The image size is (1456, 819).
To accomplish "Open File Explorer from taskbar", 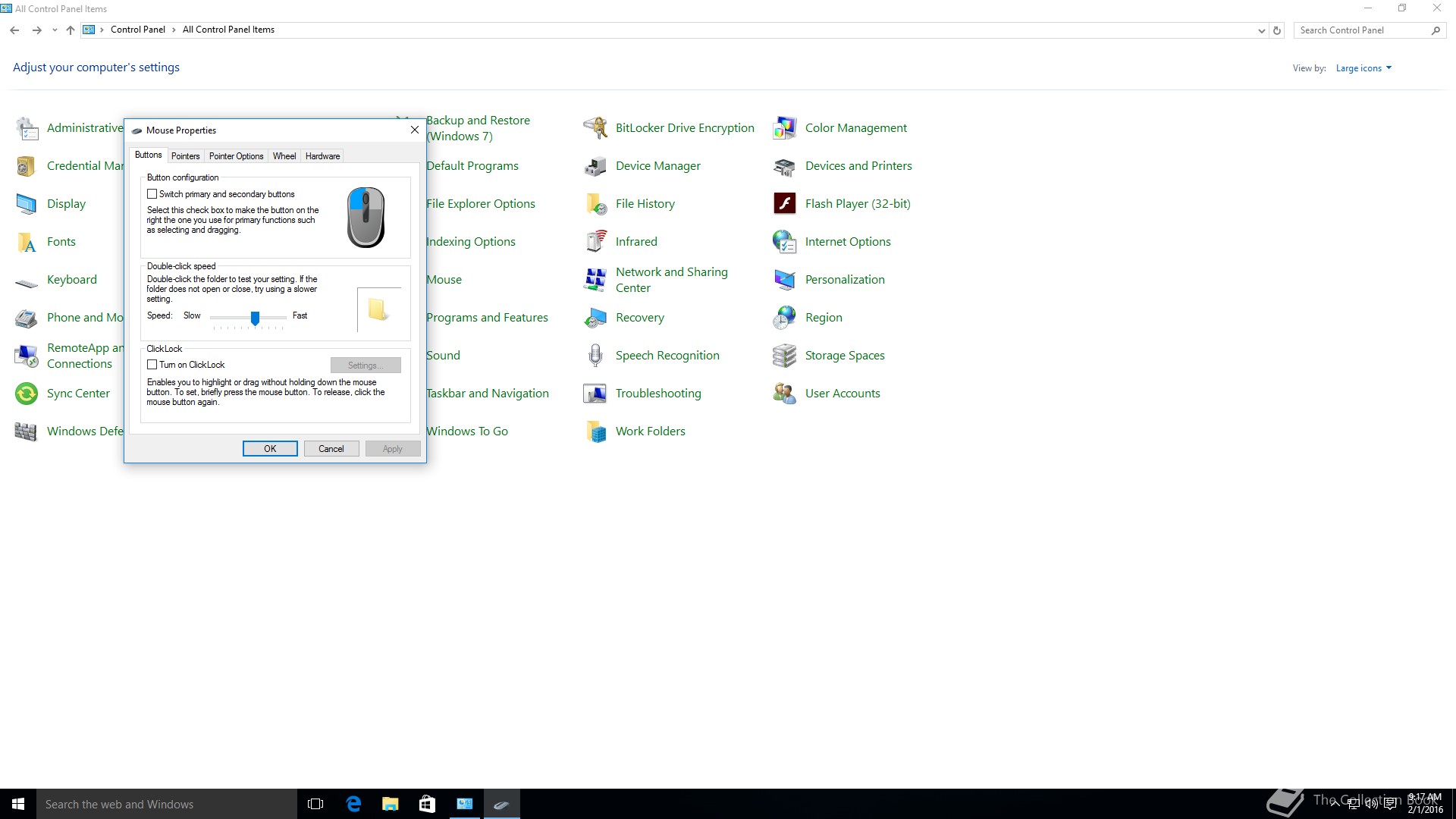I will [x=390, y=804].
